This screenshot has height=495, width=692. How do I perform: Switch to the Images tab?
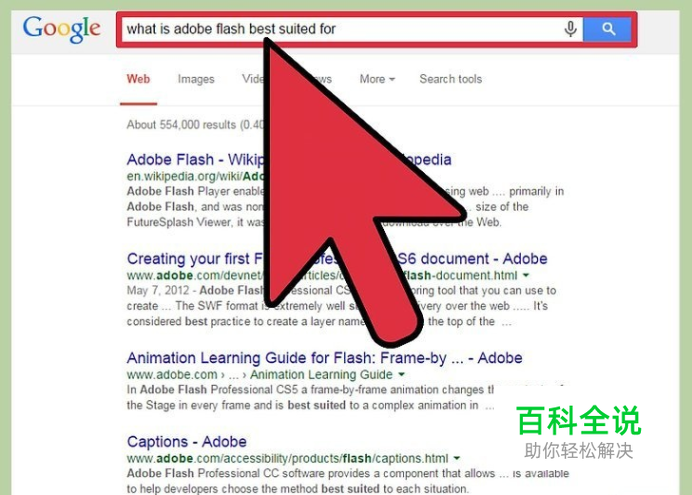[196, 79]
